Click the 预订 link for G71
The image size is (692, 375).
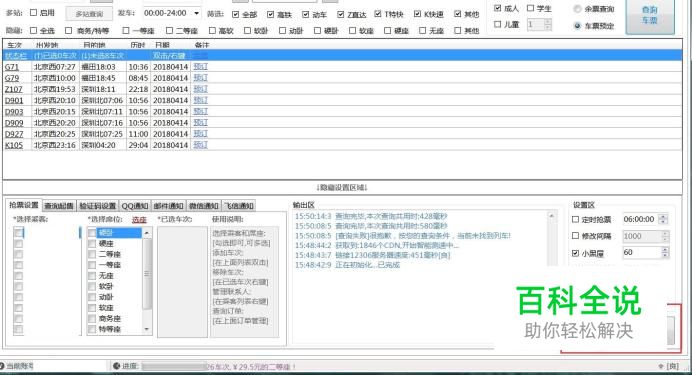200,67
